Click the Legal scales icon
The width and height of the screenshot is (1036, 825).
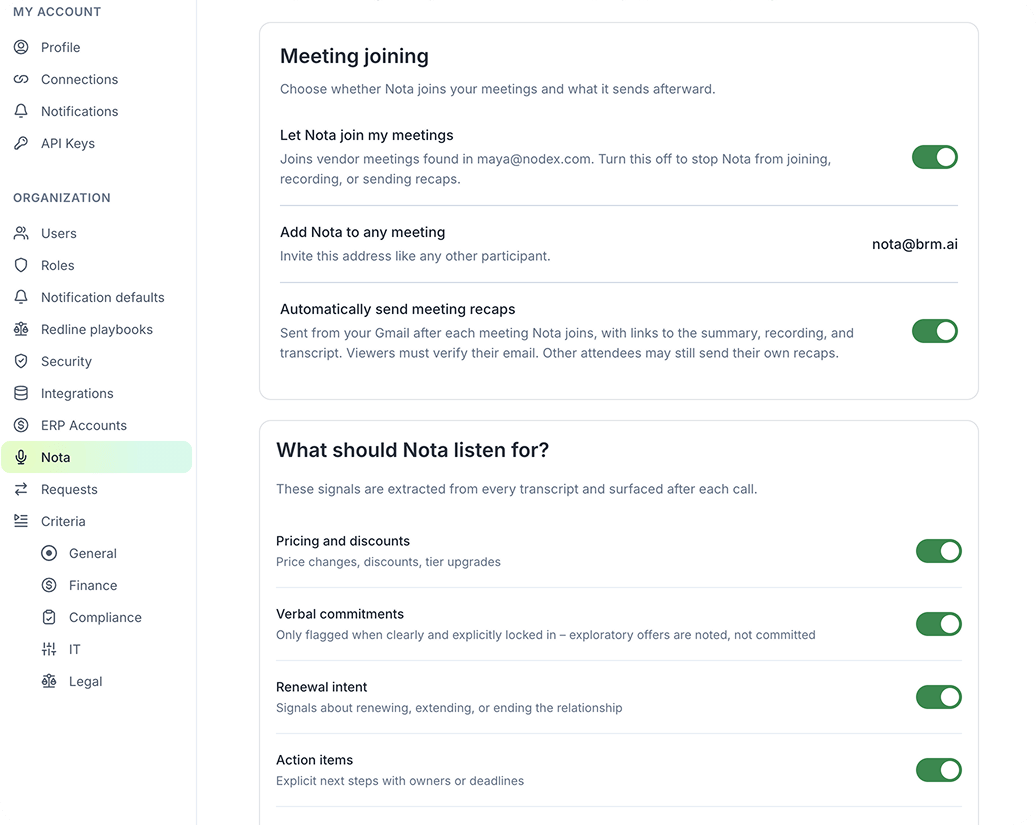point(49,682)
